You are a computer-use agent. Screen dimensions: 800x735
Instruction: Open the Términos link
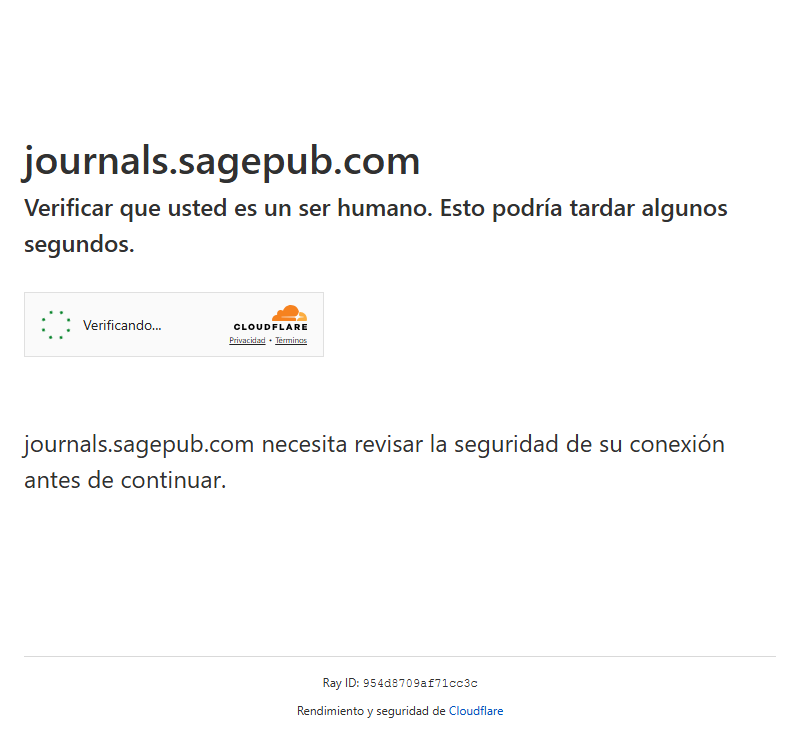tap(291, 340)
